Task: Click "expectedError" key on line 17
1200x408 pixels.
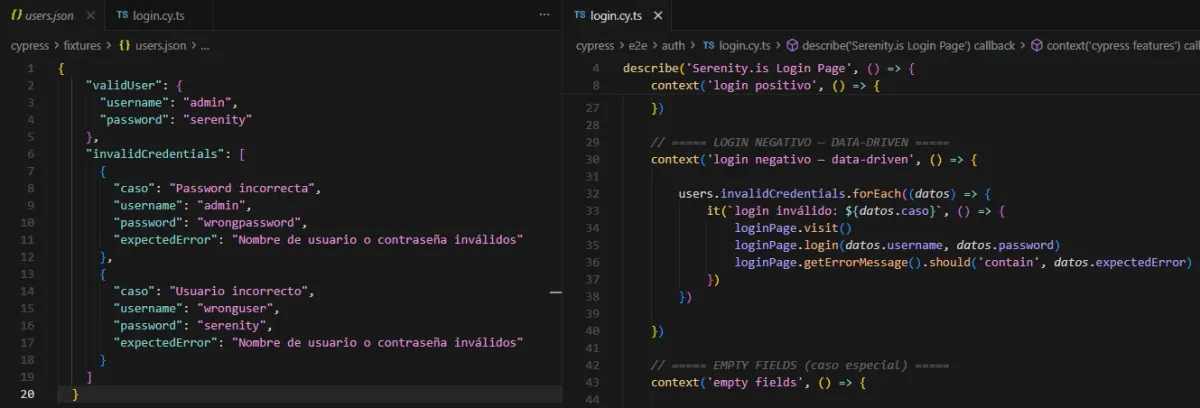Action: tap(166, 343)
